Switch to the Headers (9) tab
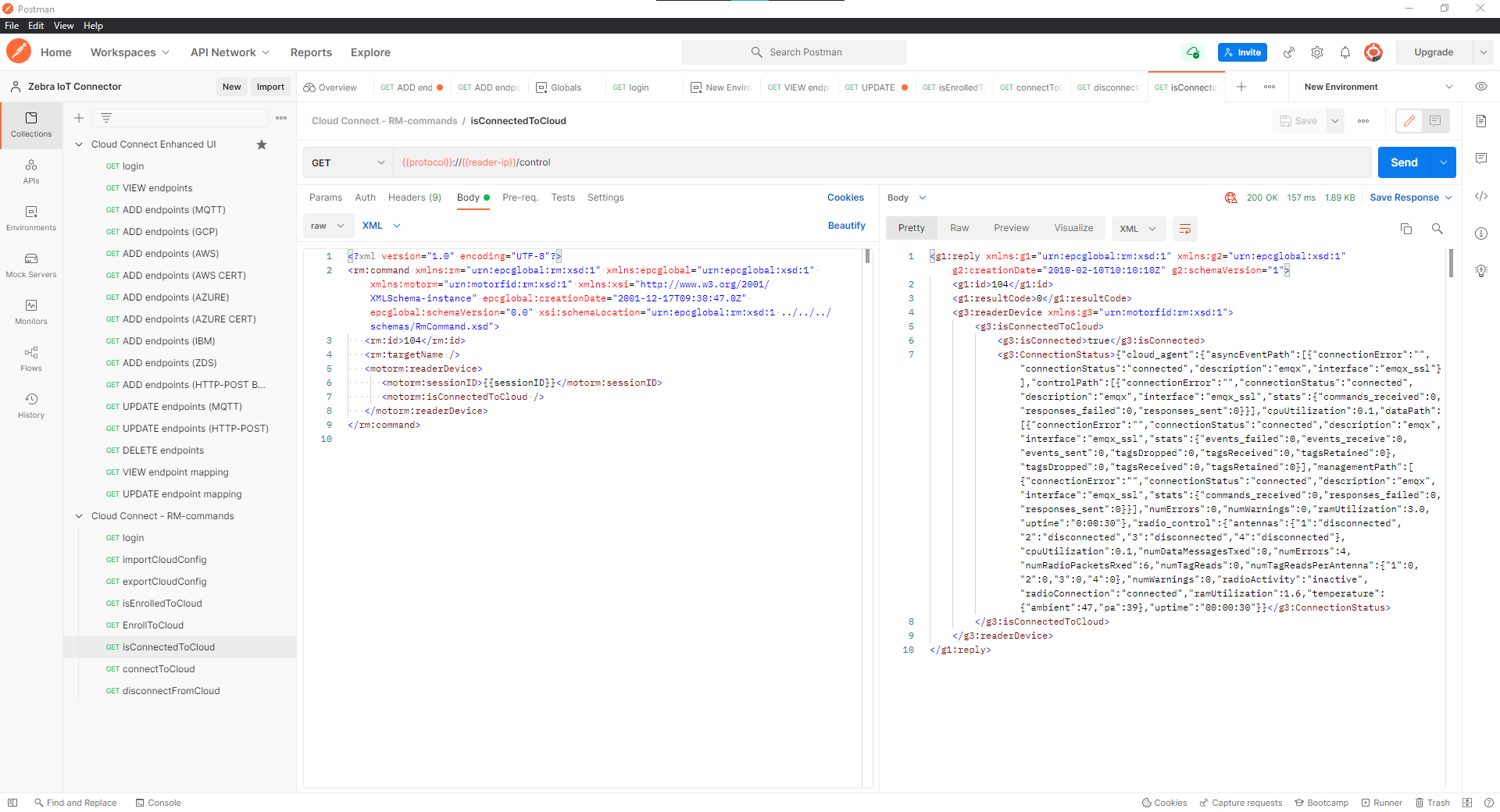 [x=415, y=198]
